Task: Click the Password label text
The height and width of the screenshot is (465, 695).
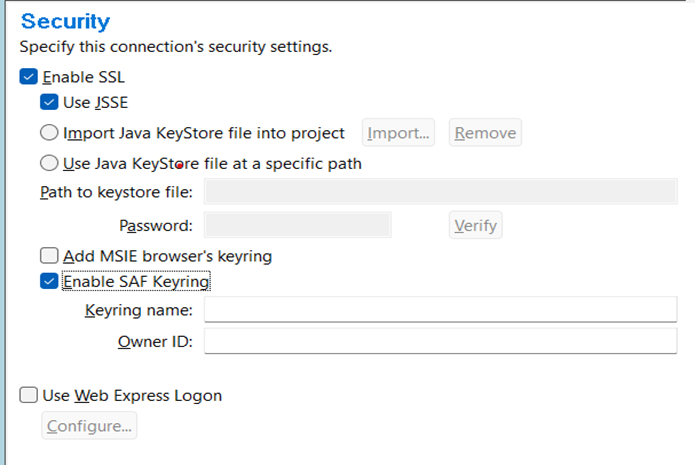Action: point(155,226)
